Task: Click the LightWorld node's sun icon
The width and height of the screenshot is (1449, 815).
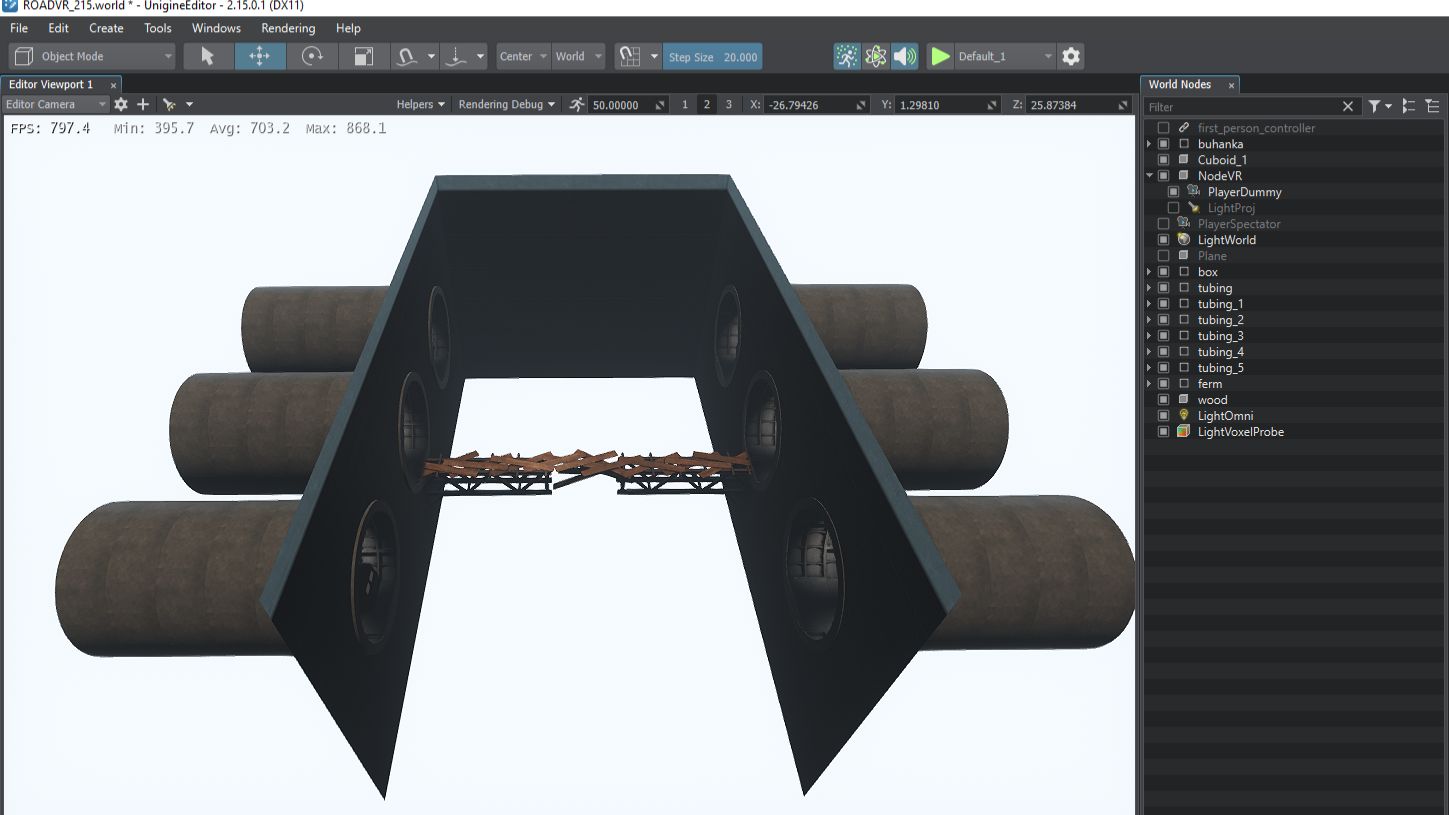Action: (x=1184, y=240)
